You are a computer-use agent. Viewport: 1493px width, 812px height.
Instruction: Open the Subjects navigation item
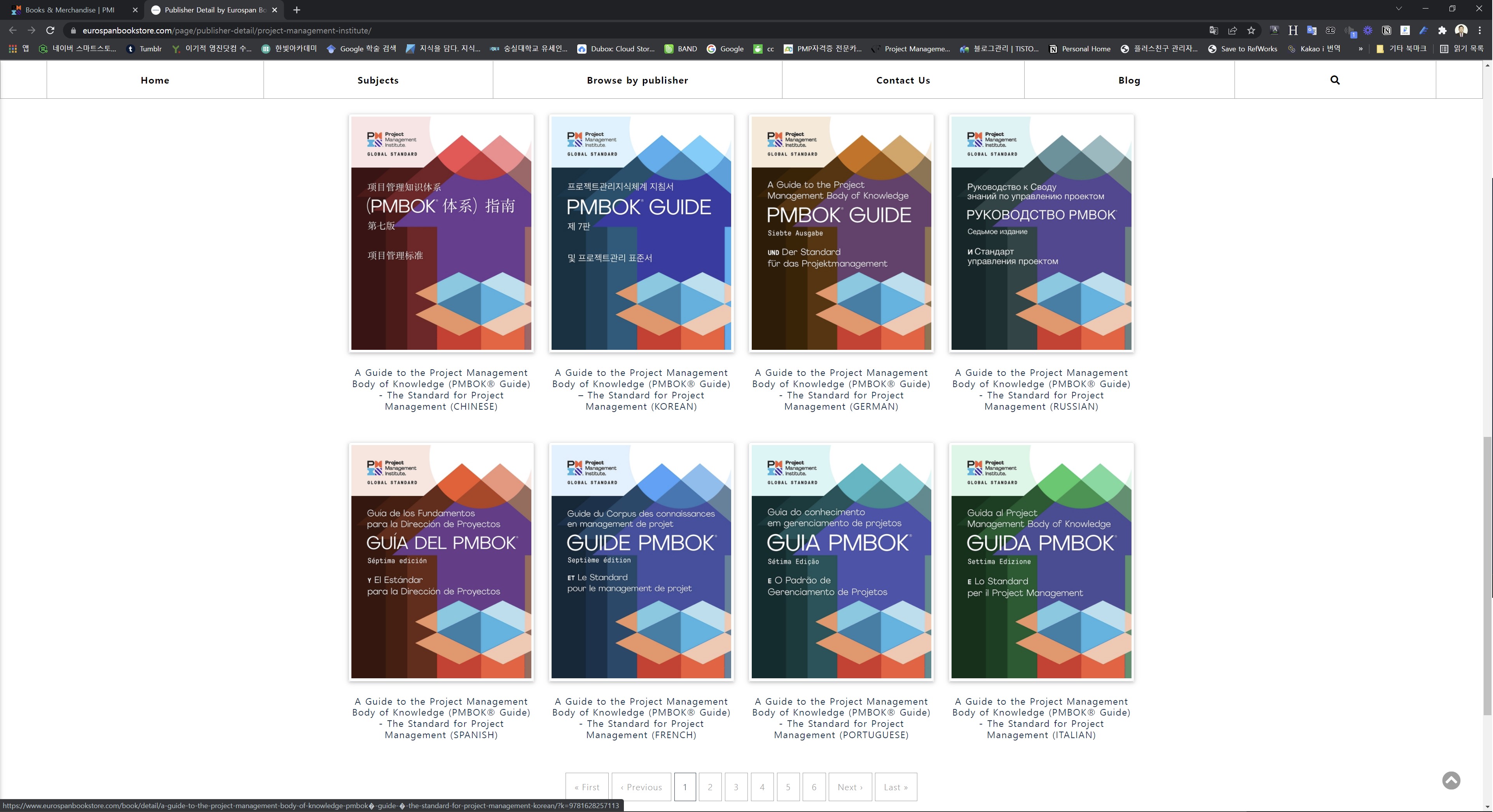coord(378,80)
